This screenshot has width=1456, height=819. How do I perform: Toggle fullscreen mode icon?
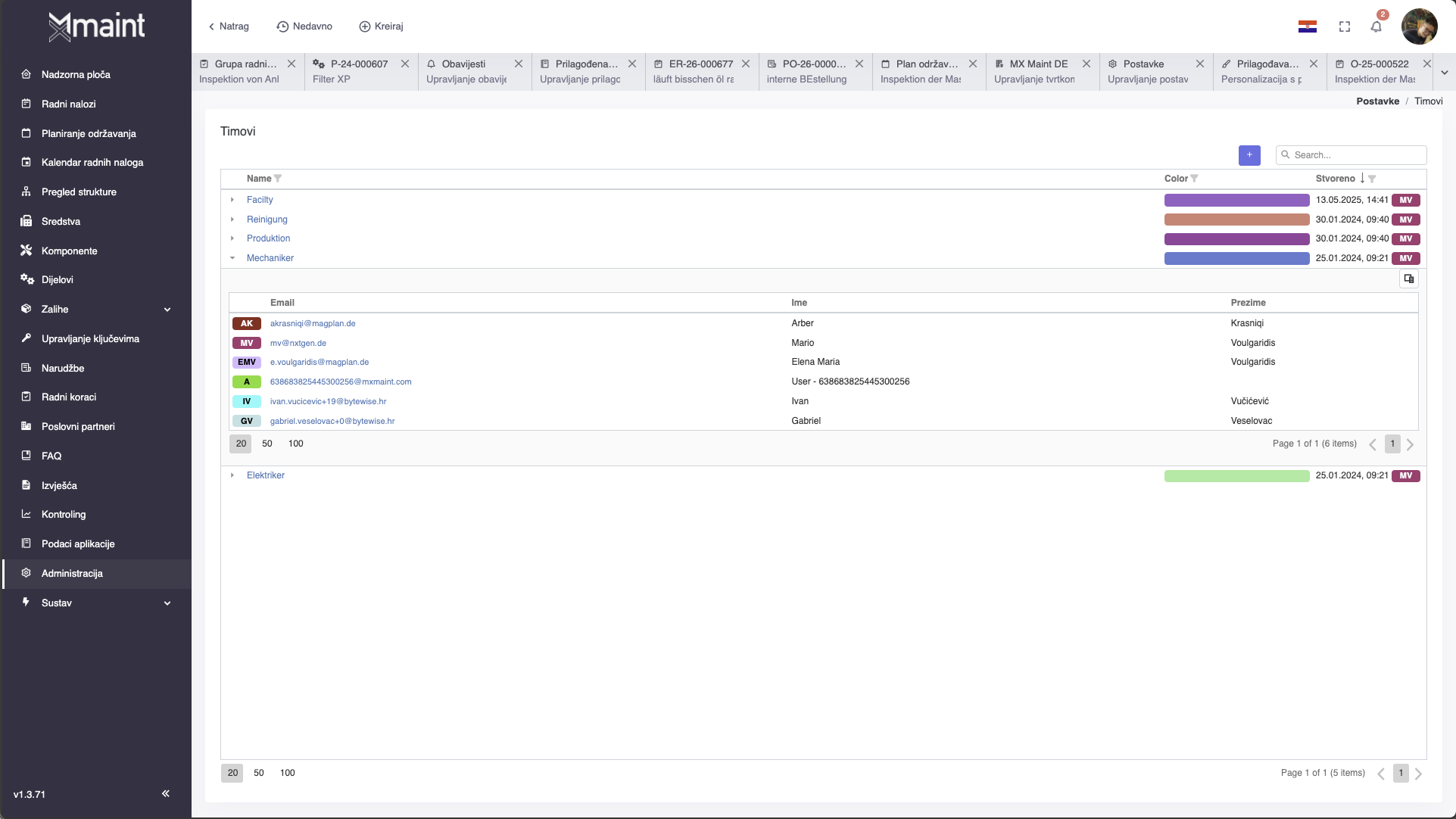pyautogui.click(x=1345, y=26)
